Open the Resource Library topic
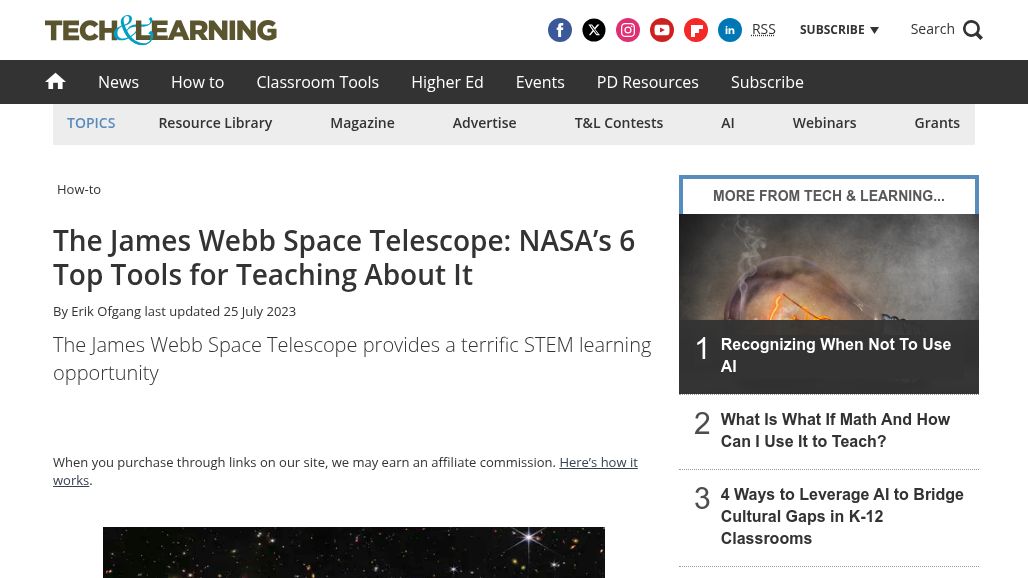Screen dimensions: 1028x578 click(215, 123)
